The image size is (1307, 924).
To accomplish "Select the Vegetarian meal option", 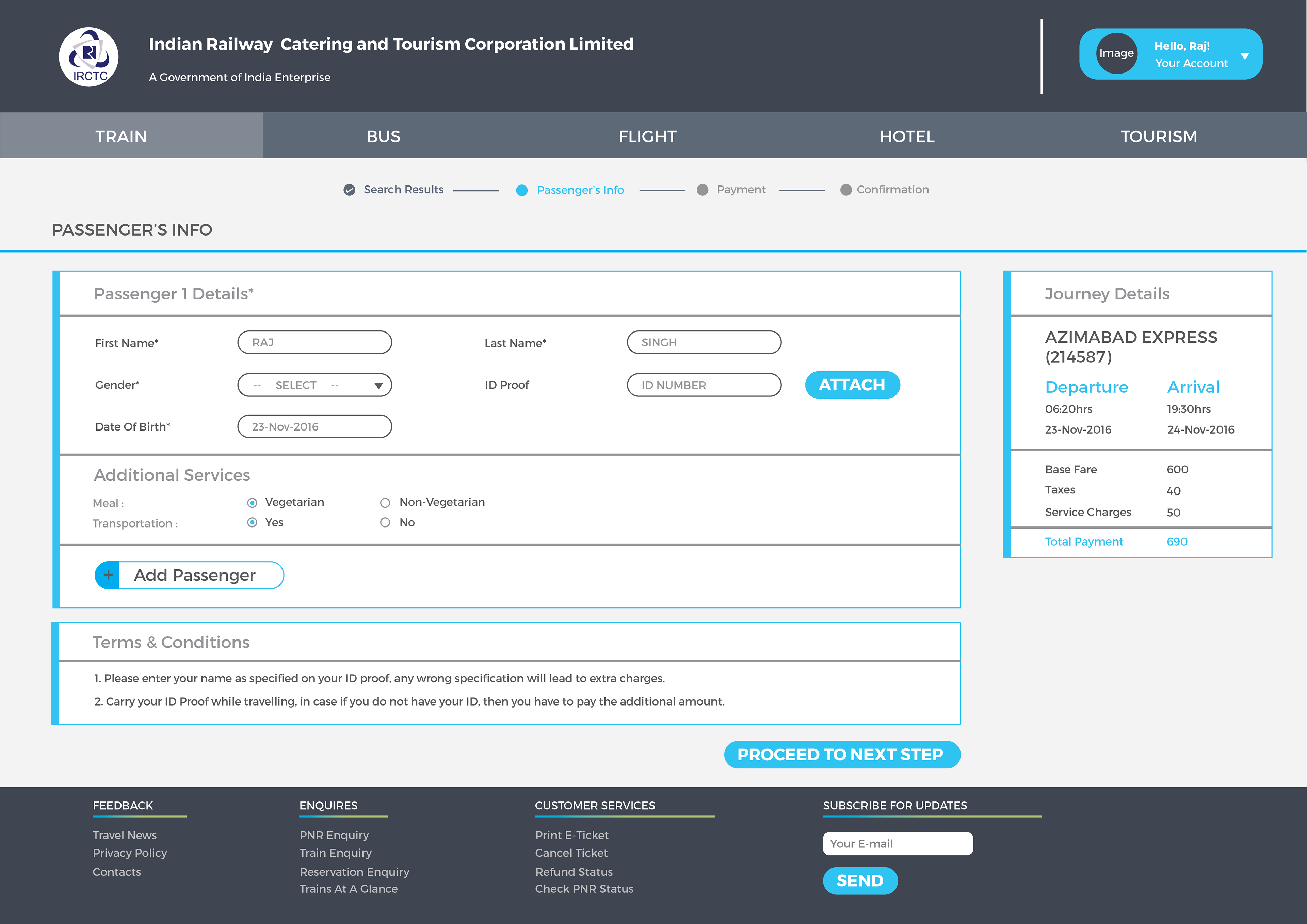I will pos(252,503).
